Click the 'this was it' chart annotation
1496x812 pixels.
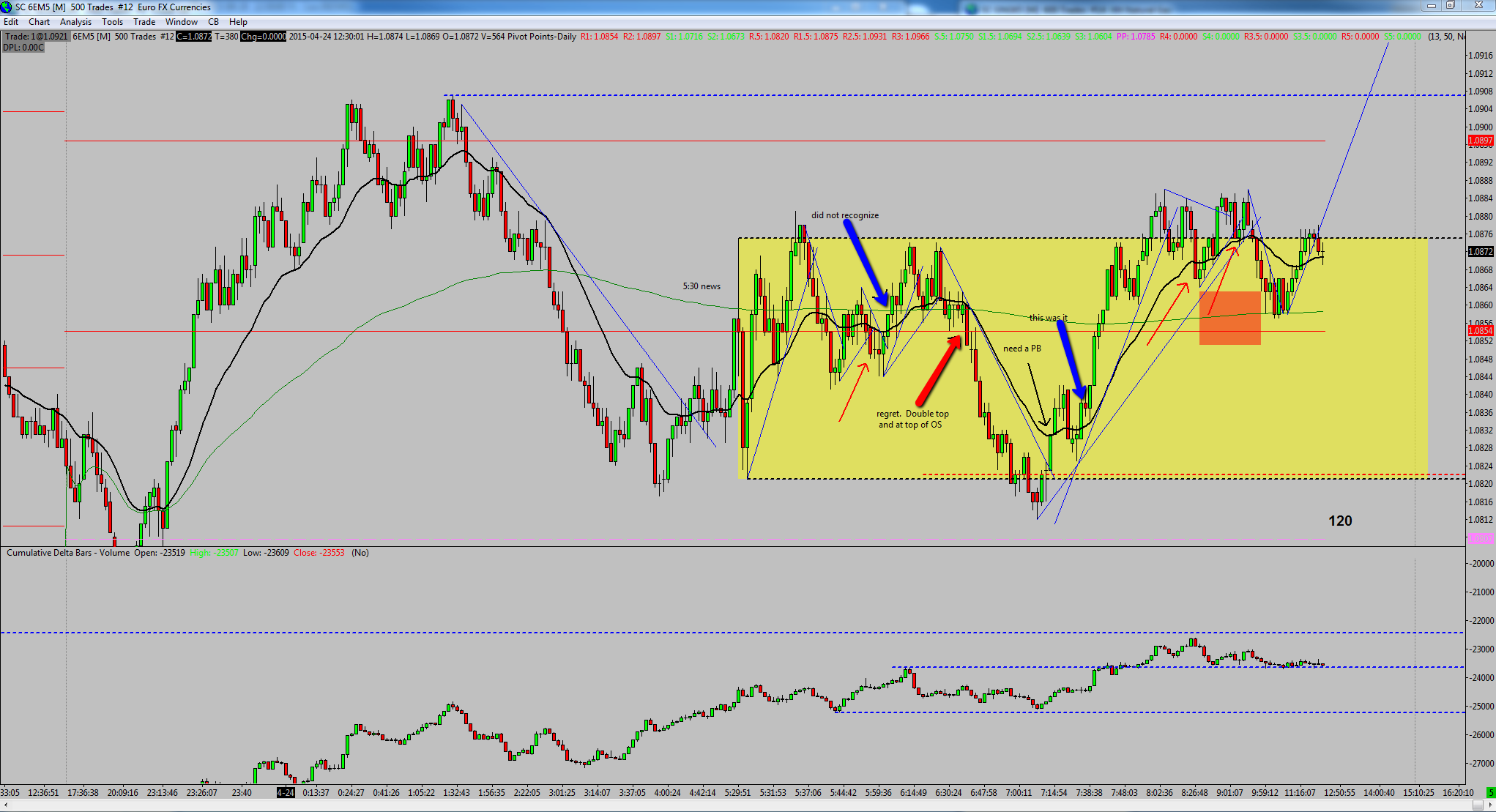point(1049,318)
